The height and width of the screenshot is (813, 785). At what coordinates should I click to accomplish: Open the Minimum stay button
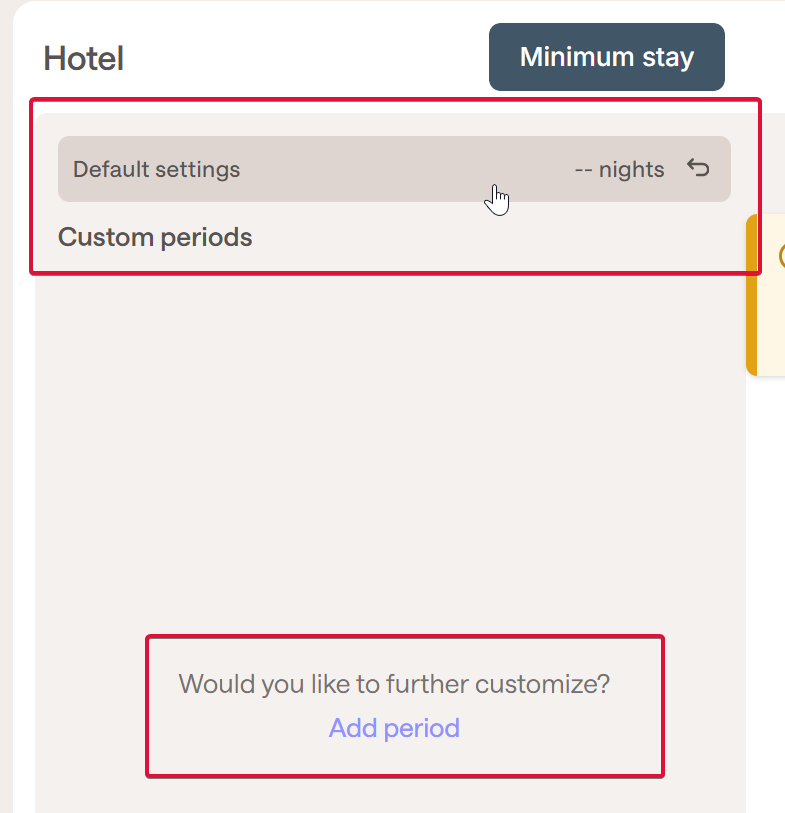[x=607, y=57]
